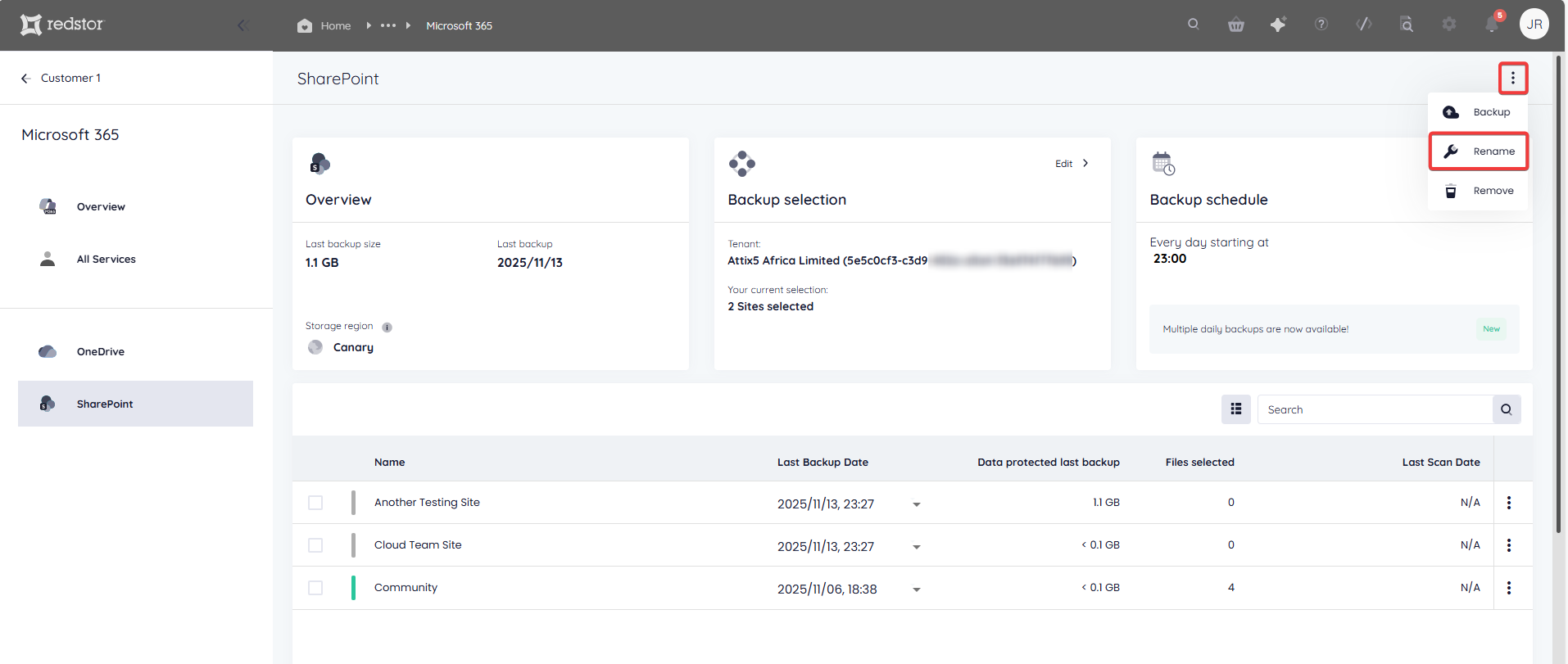Open OneDrive in the sidebar
Image resolution: width=1568 pixels, height=664 pixels.
135,351
